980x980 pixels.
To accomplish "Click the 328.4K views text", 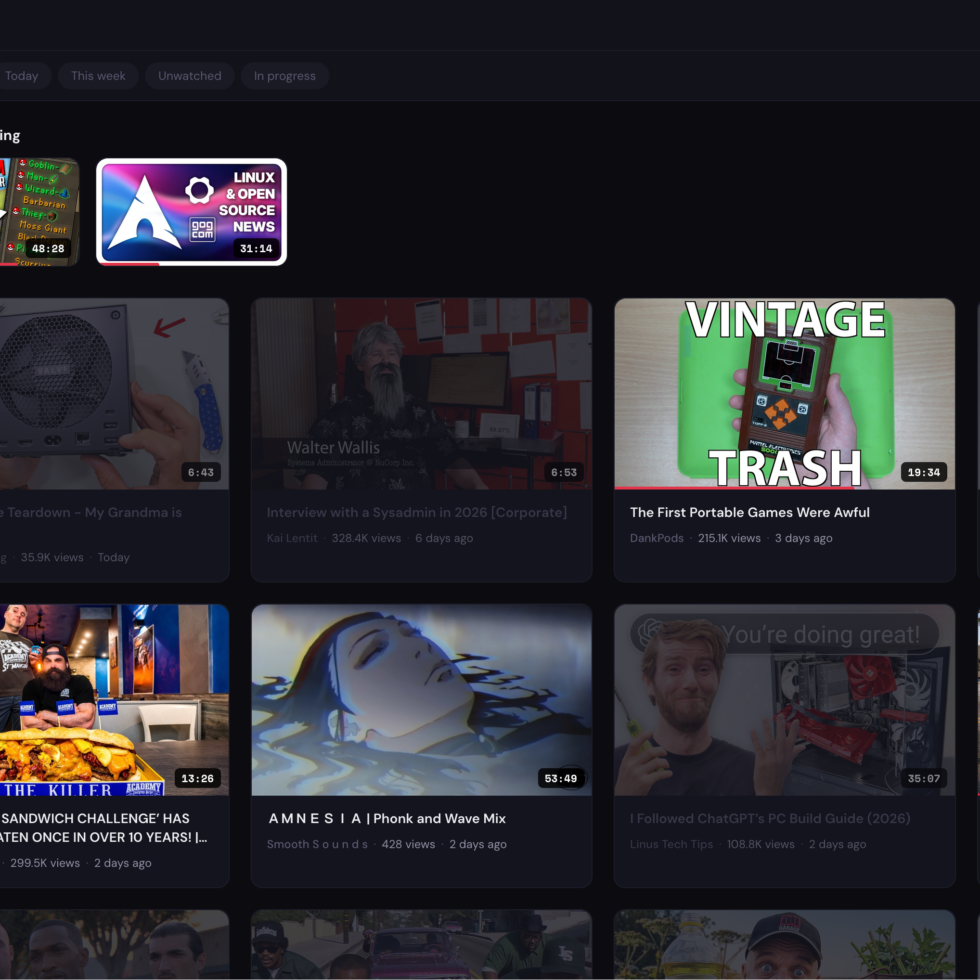I will [x=366, y=538].
